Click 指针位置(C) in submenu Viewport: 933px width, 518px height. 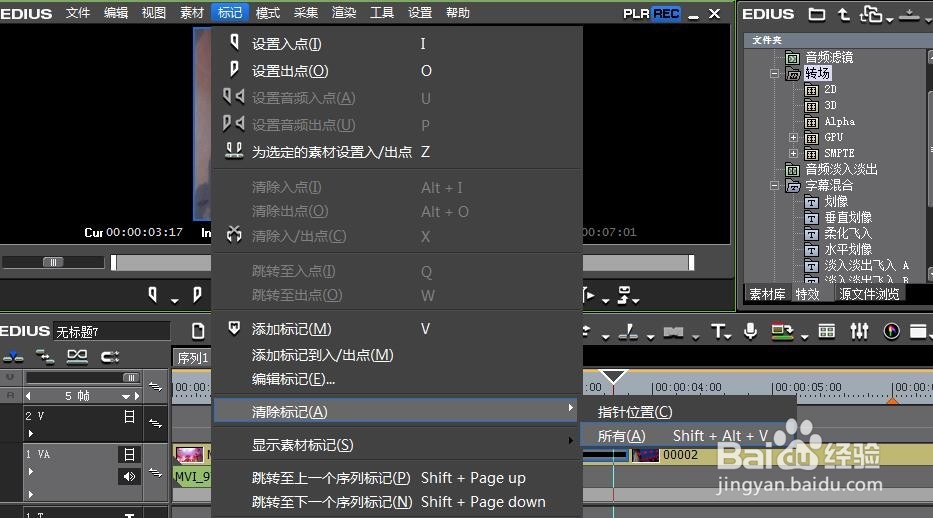coord(687,412)
